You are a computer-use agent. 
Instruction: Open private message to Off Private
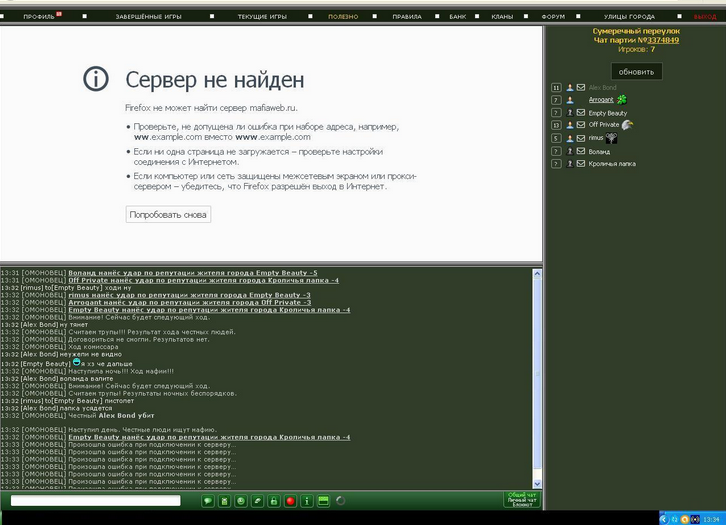[581, 125]
